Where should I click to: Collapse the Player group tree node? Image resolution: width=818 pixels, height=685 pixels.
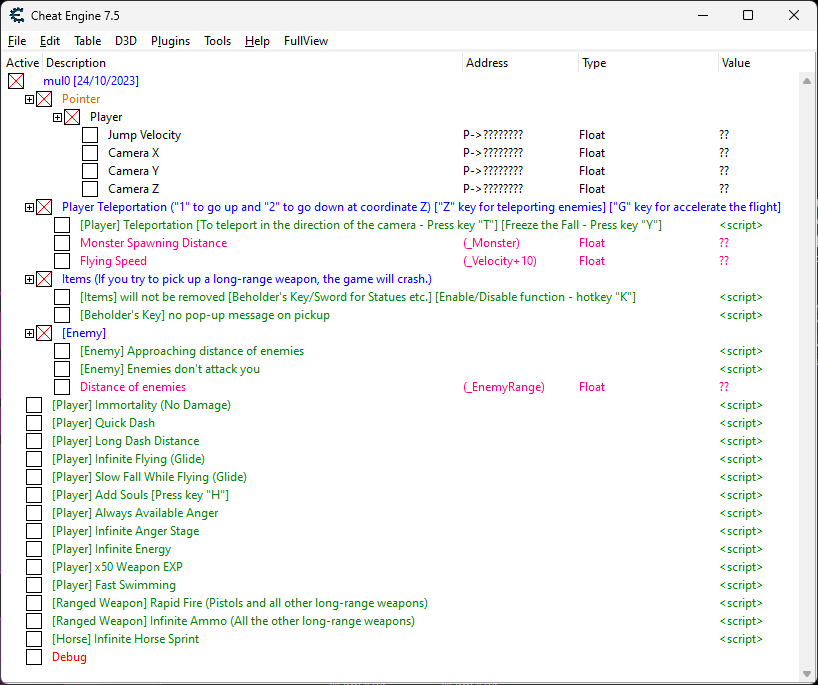click(x=58, y=117)
